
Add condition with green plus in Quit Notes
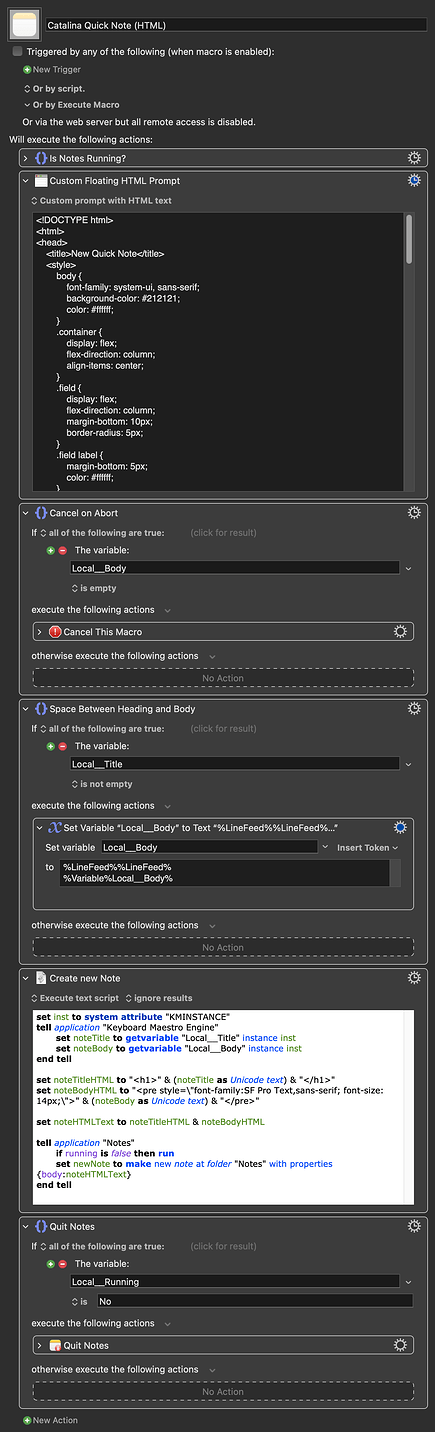click(x=50, y=1263)
